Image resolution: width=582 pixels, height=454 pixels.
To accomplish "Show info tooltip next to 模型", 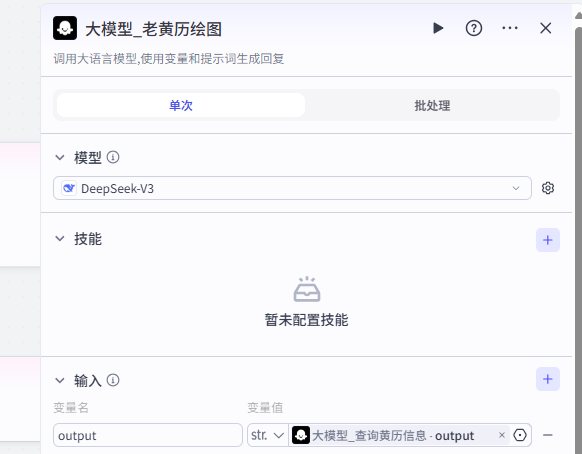I will click(113, 157).
